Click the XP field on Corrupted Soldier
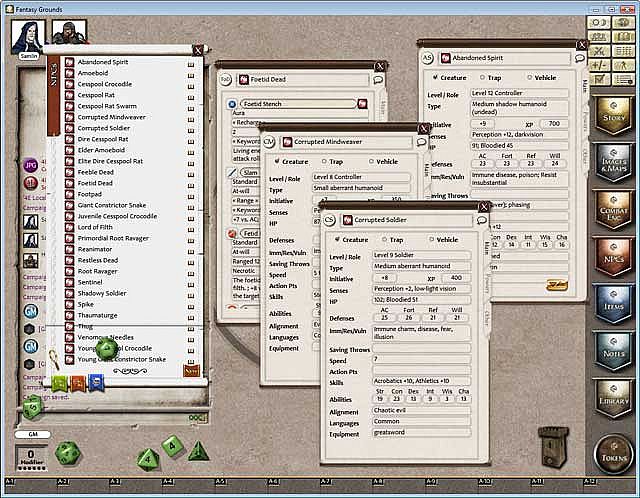This screenshot has width=640, height=498. point(457,278)
